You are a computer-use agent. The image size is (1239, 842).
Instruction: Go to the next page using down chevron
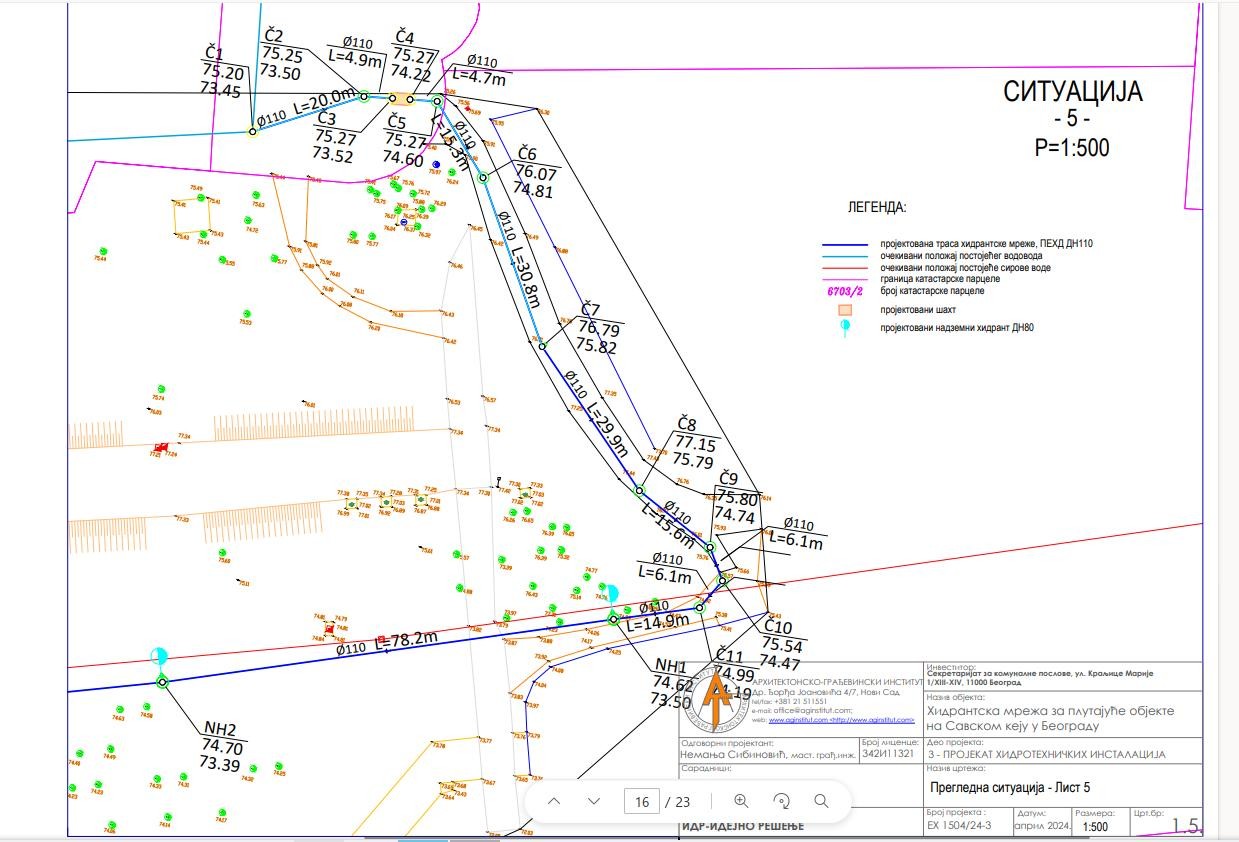pyautogui.click(x=593, y=801)
